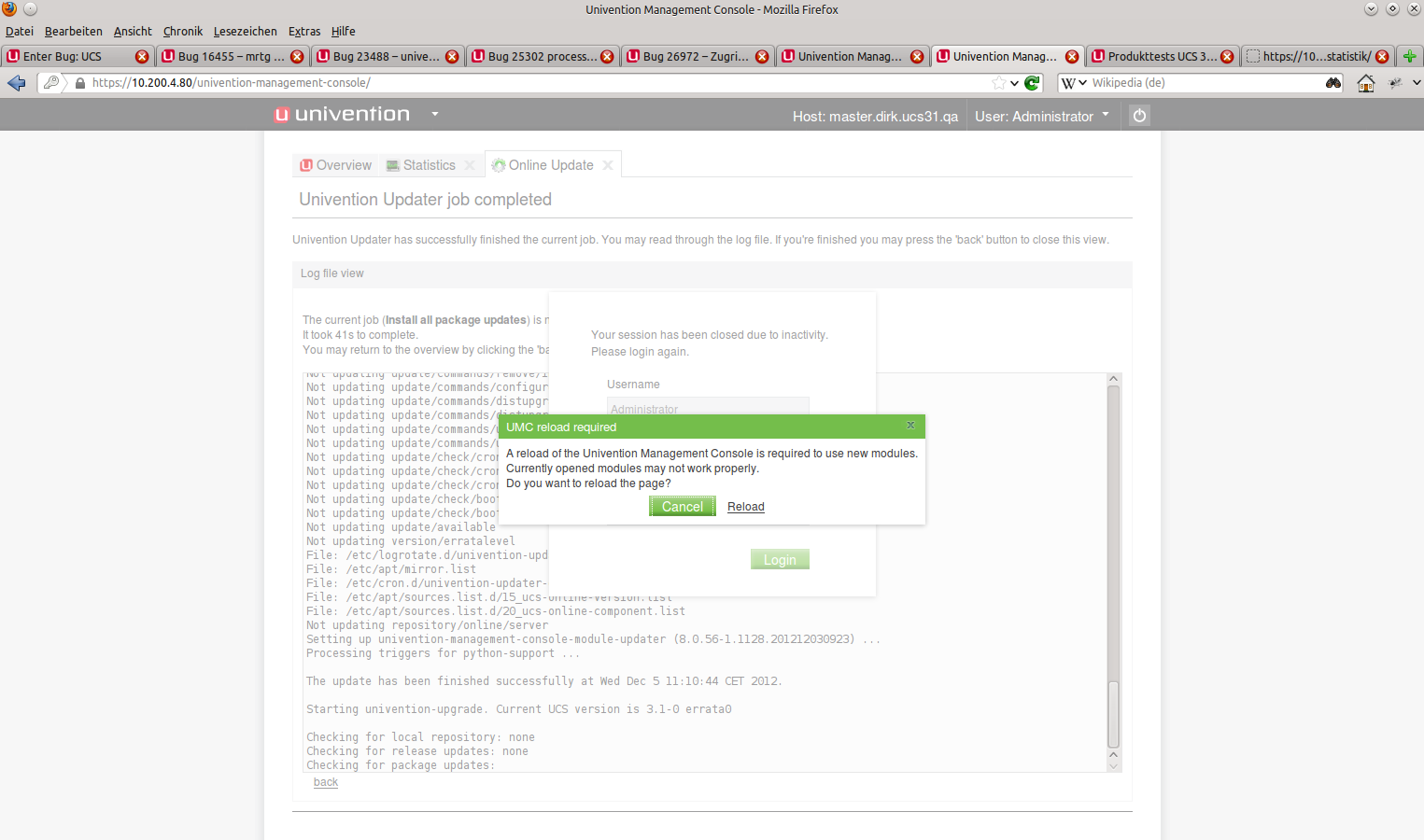Image resolution: width=1424 pixels, height=840 pixels.
Task: Click the home icon in Firefox toolbar
Action: (1365, 83)
